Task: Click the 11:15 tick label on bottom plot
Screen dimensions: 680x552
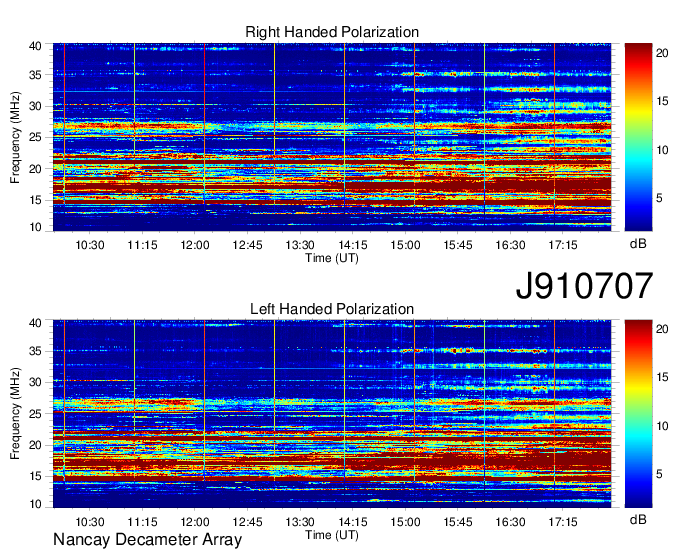Action: click(142, 522)
